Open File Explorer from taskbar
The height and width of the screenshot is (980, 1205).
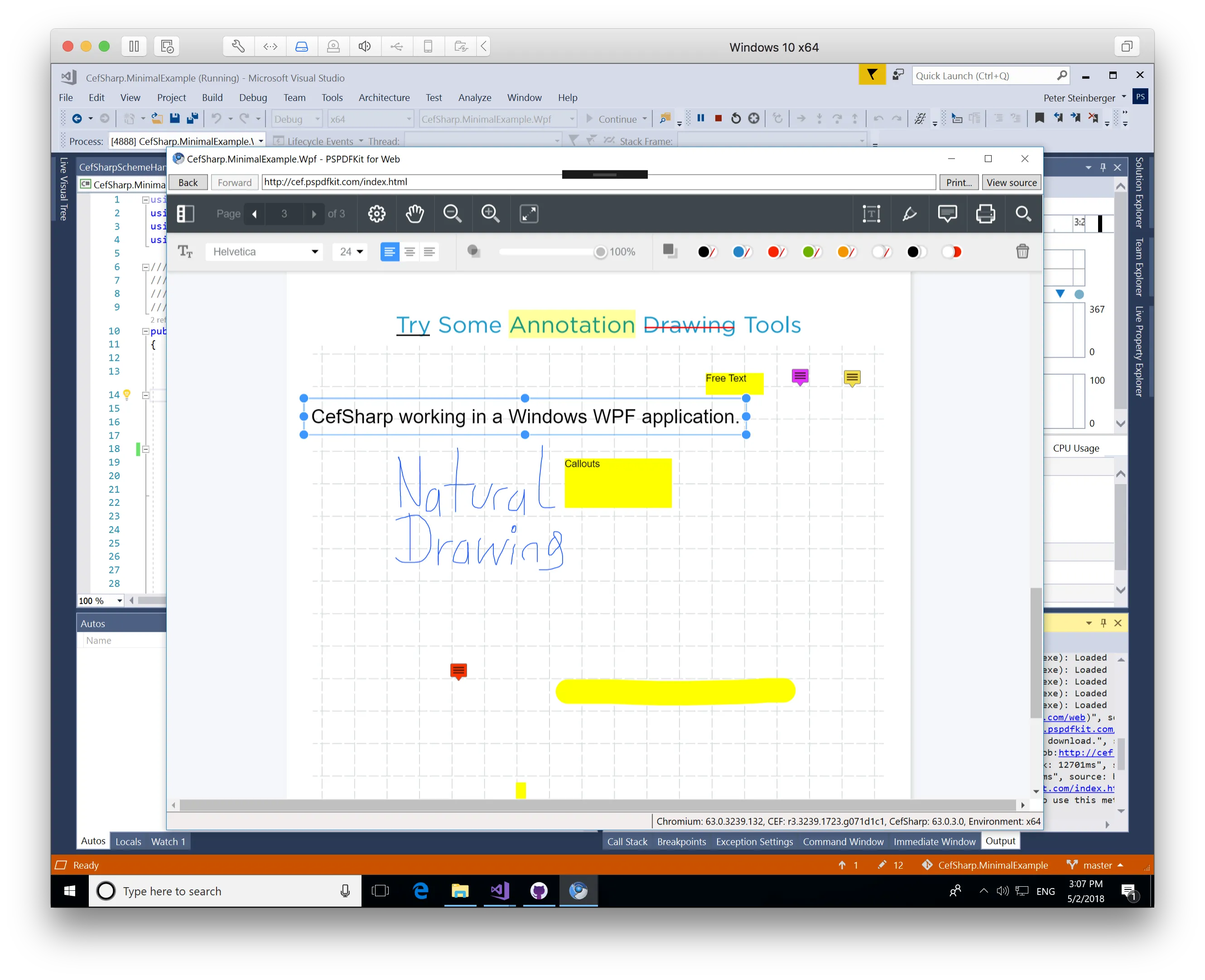click(460, 891)
